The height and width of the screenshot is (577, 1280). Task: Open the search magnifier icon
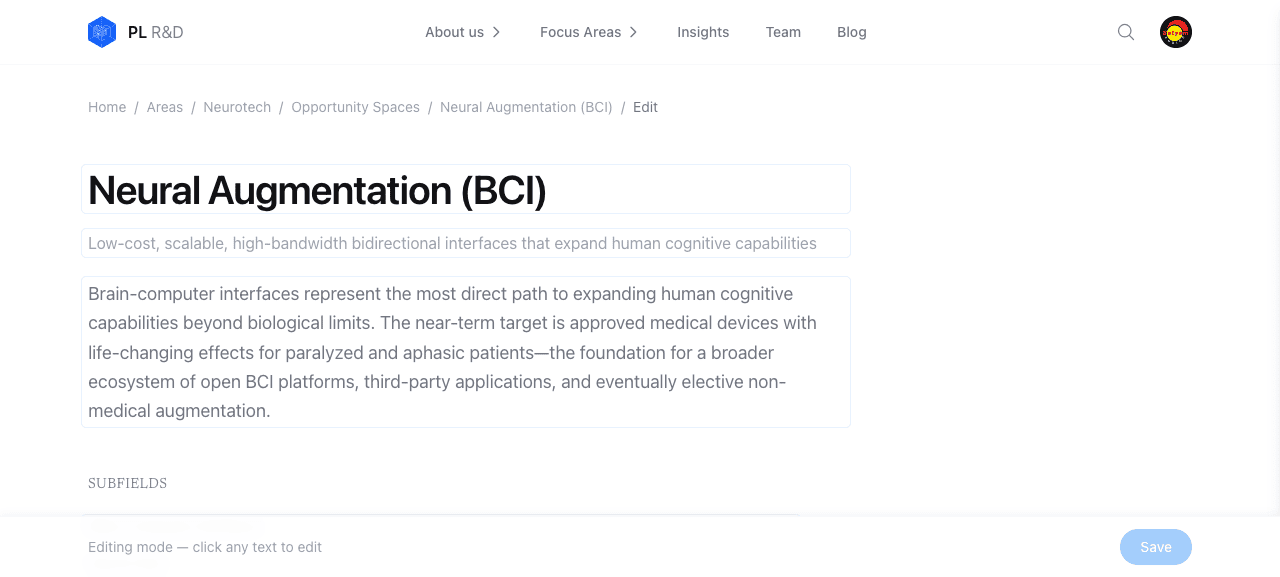[x=1126, y=32]
